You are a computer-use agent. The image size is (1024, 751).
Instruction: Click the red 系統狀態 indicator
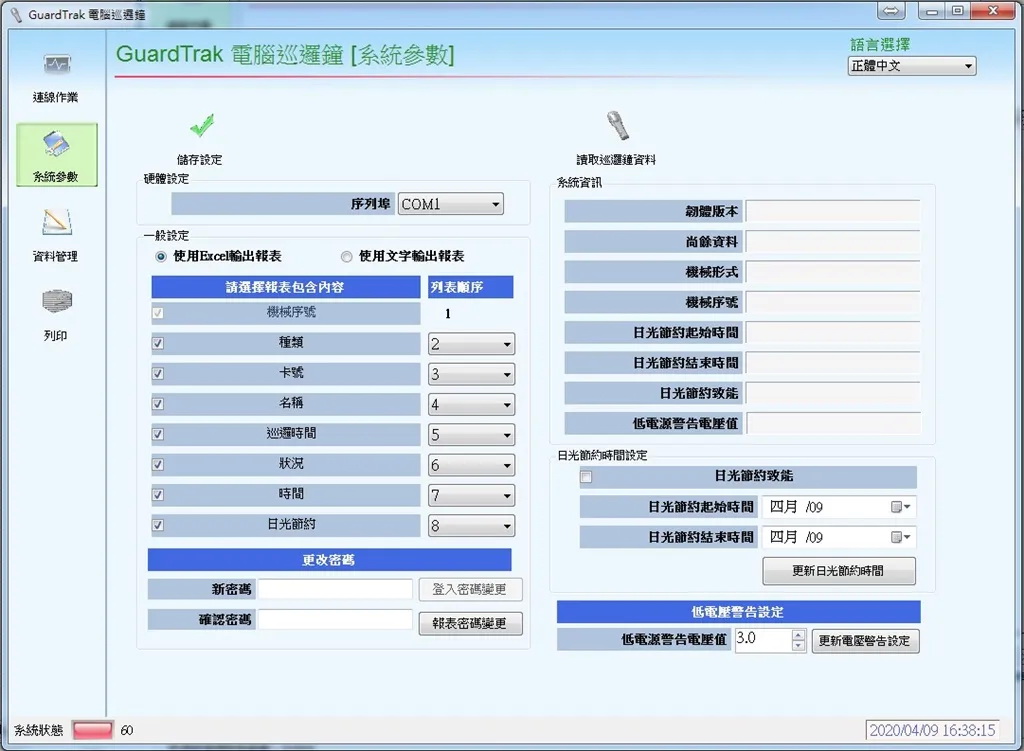(x=92, y=730)
